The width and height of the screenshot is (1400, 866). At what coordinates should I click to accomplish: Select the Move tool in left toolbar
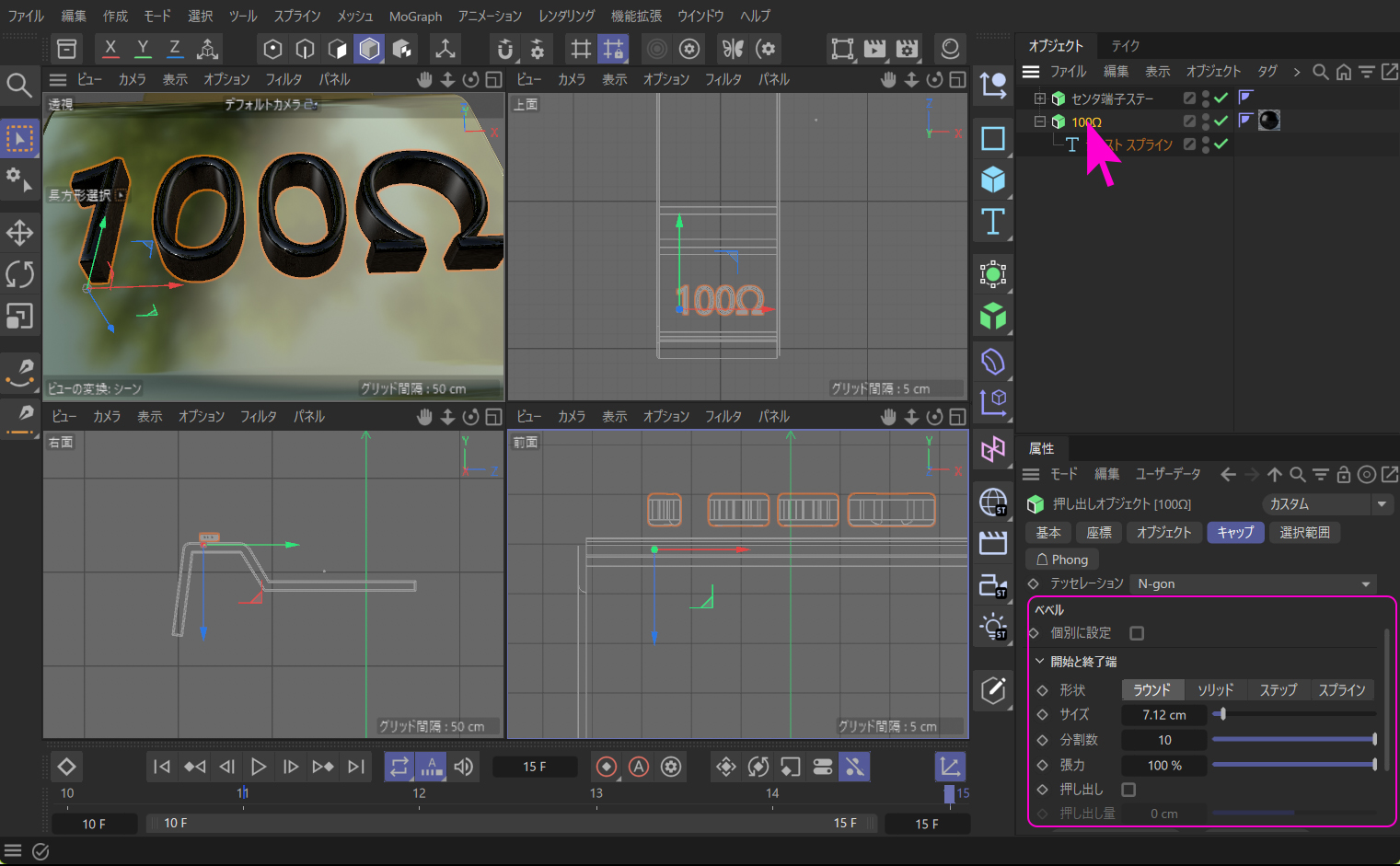pos(19,233)
